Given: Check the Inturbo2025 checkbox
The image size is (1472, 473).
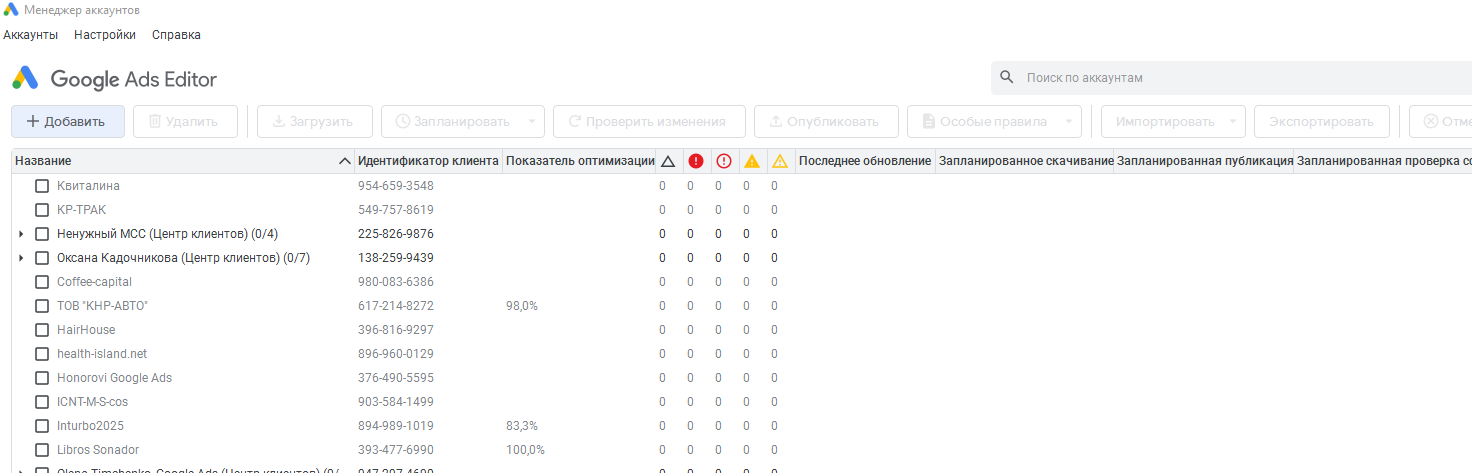Looking at the screenshot, I should [x=42, y=426].
